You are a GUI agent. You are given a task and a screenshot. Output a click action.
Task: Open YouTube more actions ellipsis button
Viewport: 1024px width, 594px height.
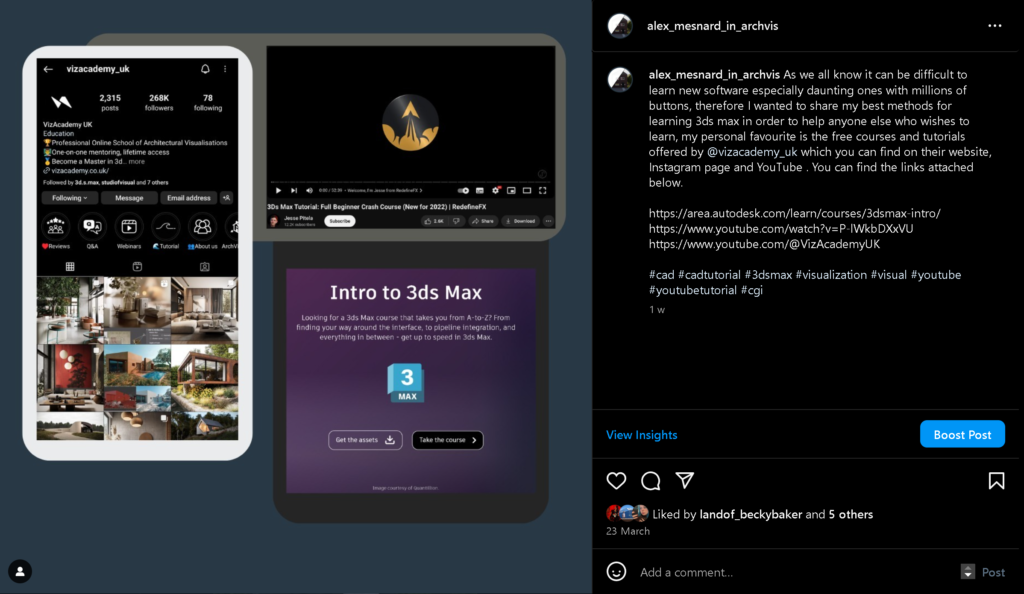click(x=549, y=221)
